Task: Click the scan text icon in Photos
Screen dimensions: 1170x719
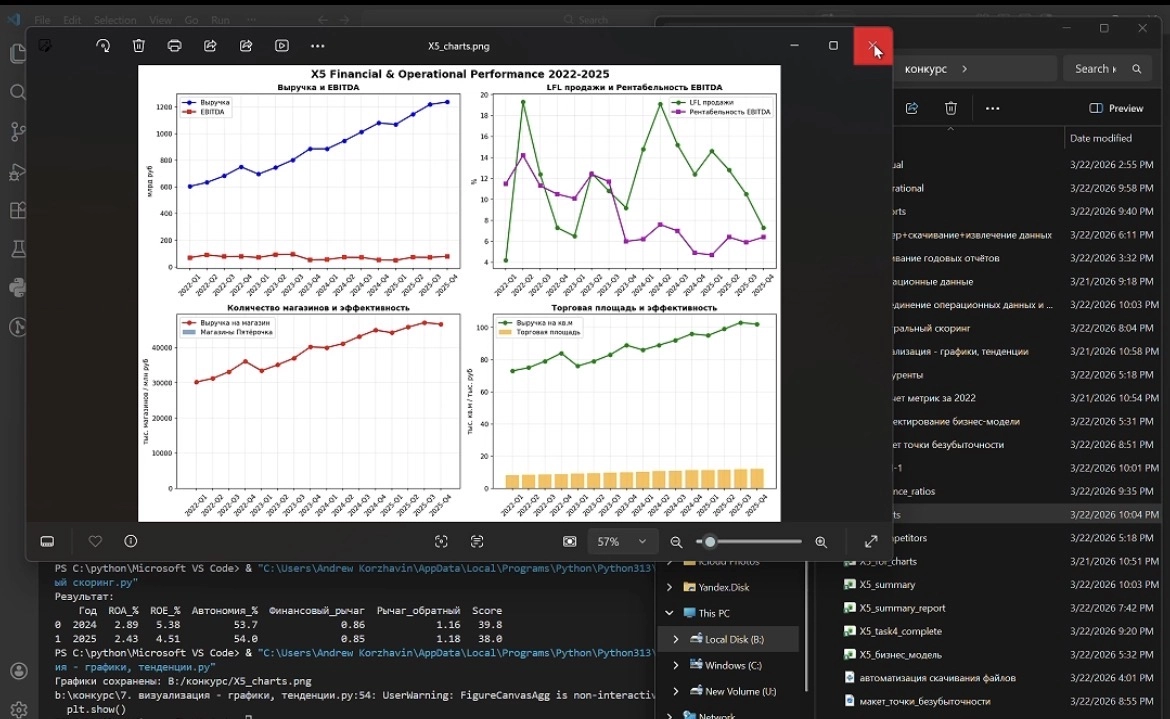Action: (477, 541)
